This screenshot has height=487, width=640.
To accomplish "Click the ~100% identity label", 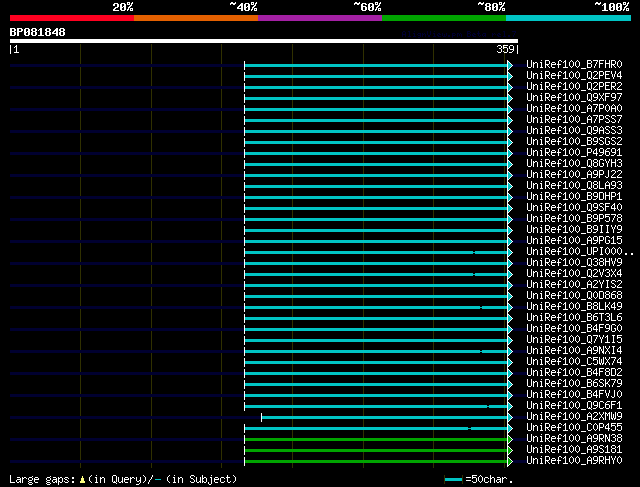I will pyautogui.click(x=612, y=7).
